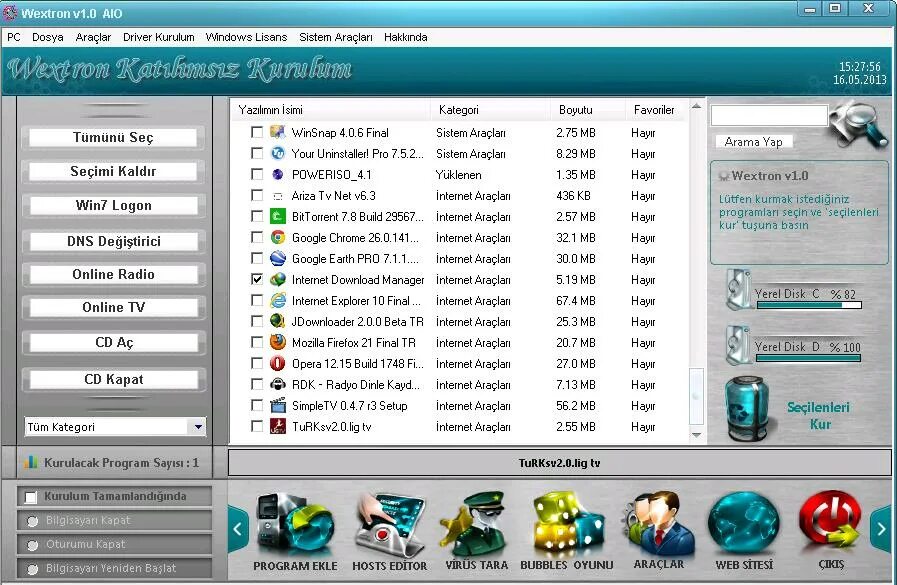This screenshot has height=585, width=897.
Task: Select Oturumu Kapat radio button
Action: (33, 545)
